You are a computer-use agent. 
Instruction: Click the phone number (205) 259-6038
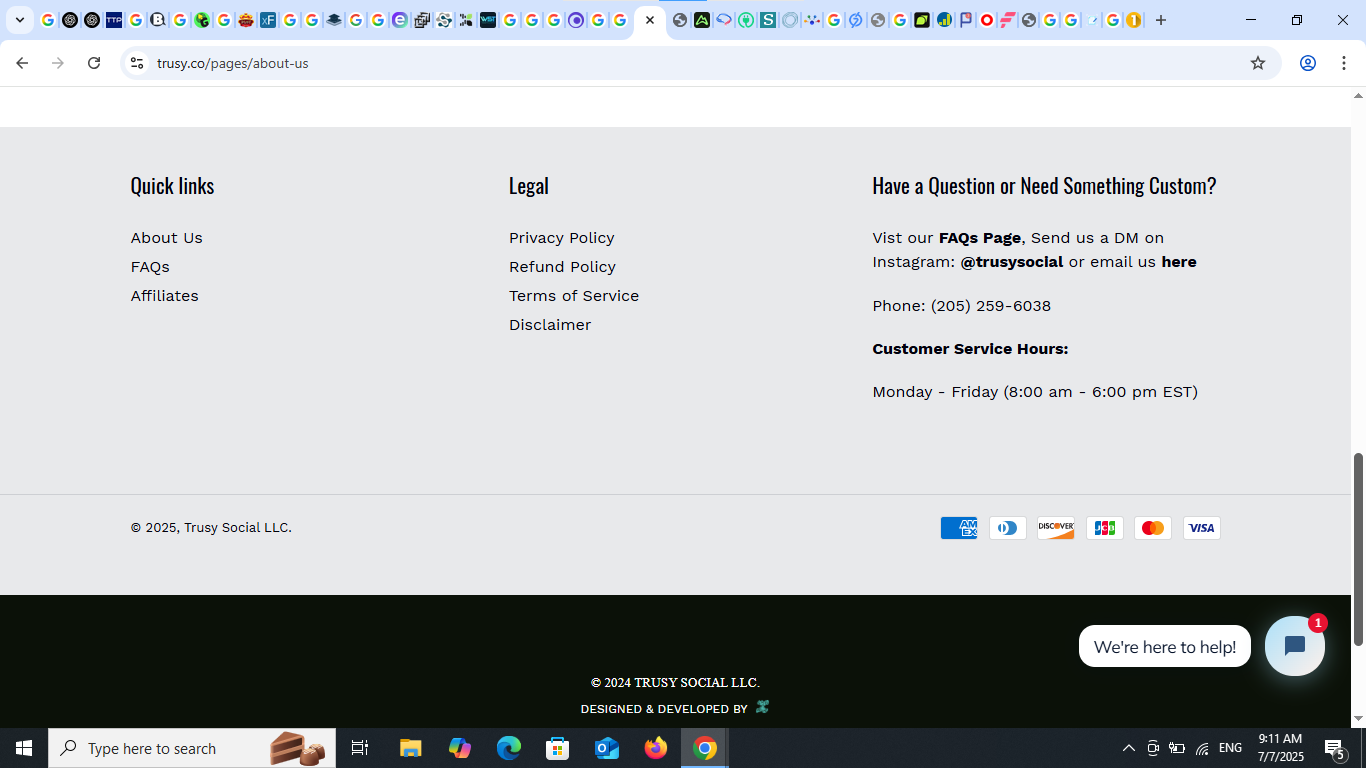coord(991,306)
